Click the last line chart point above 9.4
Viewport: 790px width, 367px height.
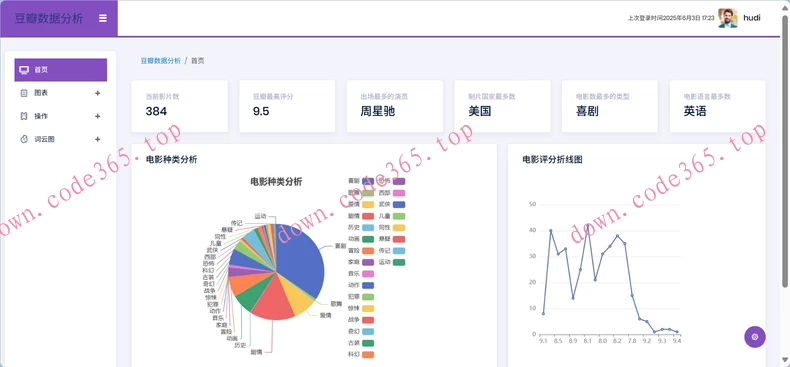677,332
